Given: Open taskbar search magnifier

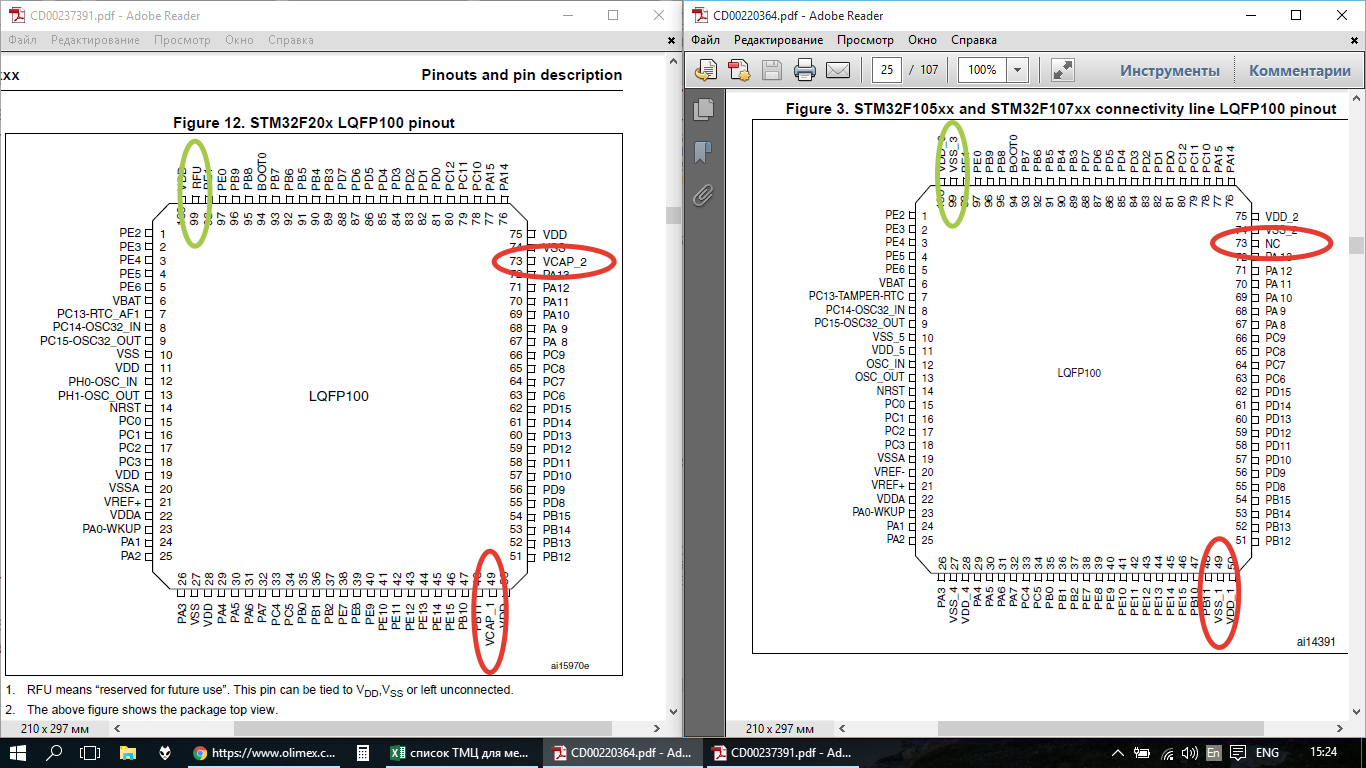Looking at the screenshot, I should pos(55,752).
